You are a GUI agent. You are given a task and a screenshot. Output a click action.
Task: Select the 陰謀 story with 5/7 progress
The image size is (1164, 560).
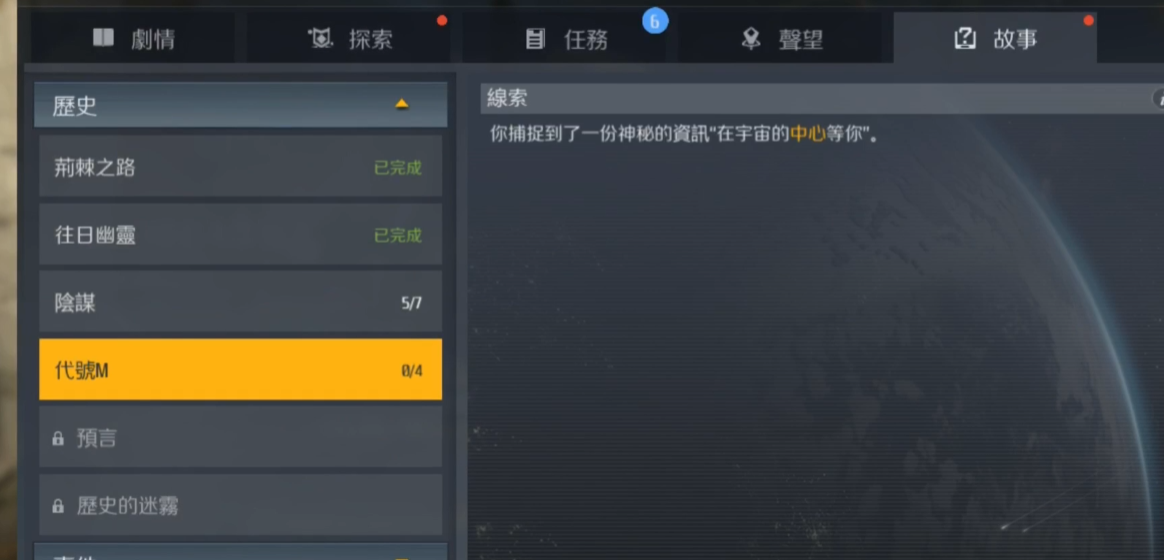pyautogui.click(x=241, y=302)
